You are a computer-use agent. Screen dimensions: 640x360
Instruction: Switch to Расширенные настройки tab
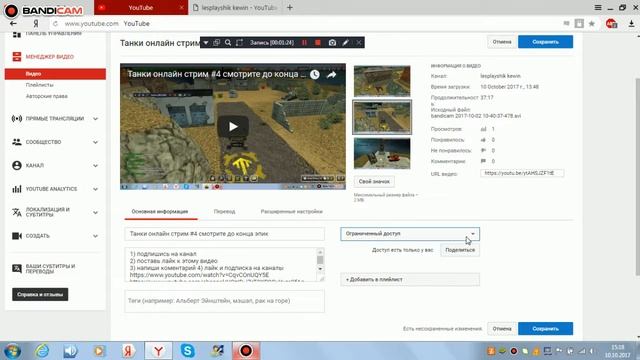291,212
